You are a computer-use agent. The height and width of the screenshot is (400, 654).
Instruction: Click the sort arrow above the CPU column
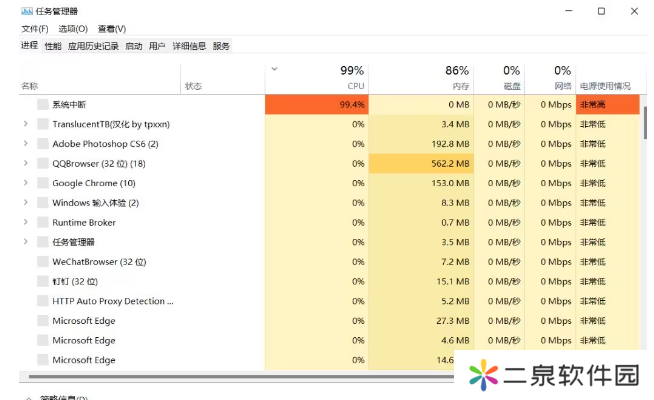pos(274,69)
